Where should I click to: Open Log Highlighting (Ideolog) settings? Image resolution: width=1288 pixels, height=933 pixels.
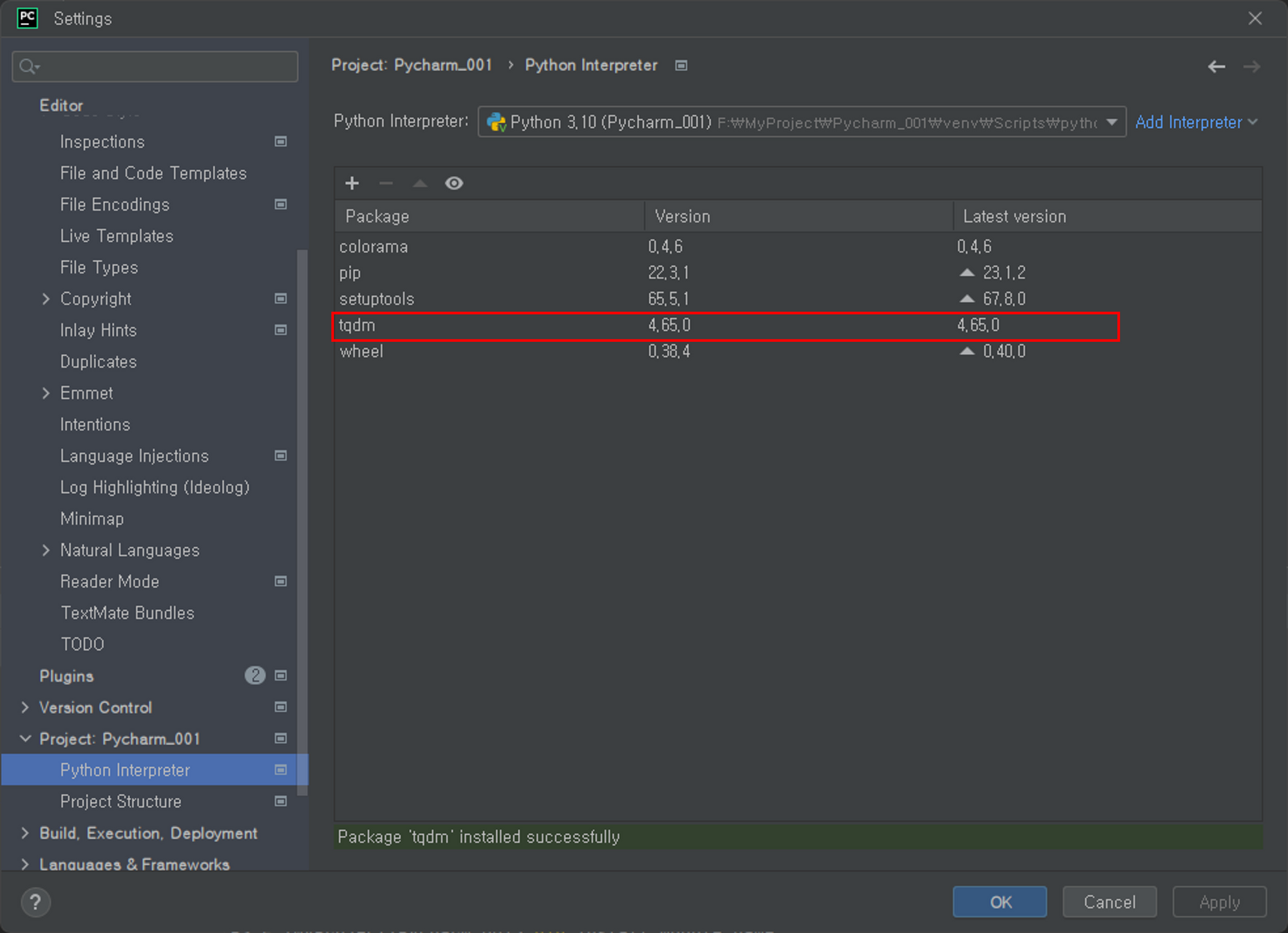[x=155, y=487]
